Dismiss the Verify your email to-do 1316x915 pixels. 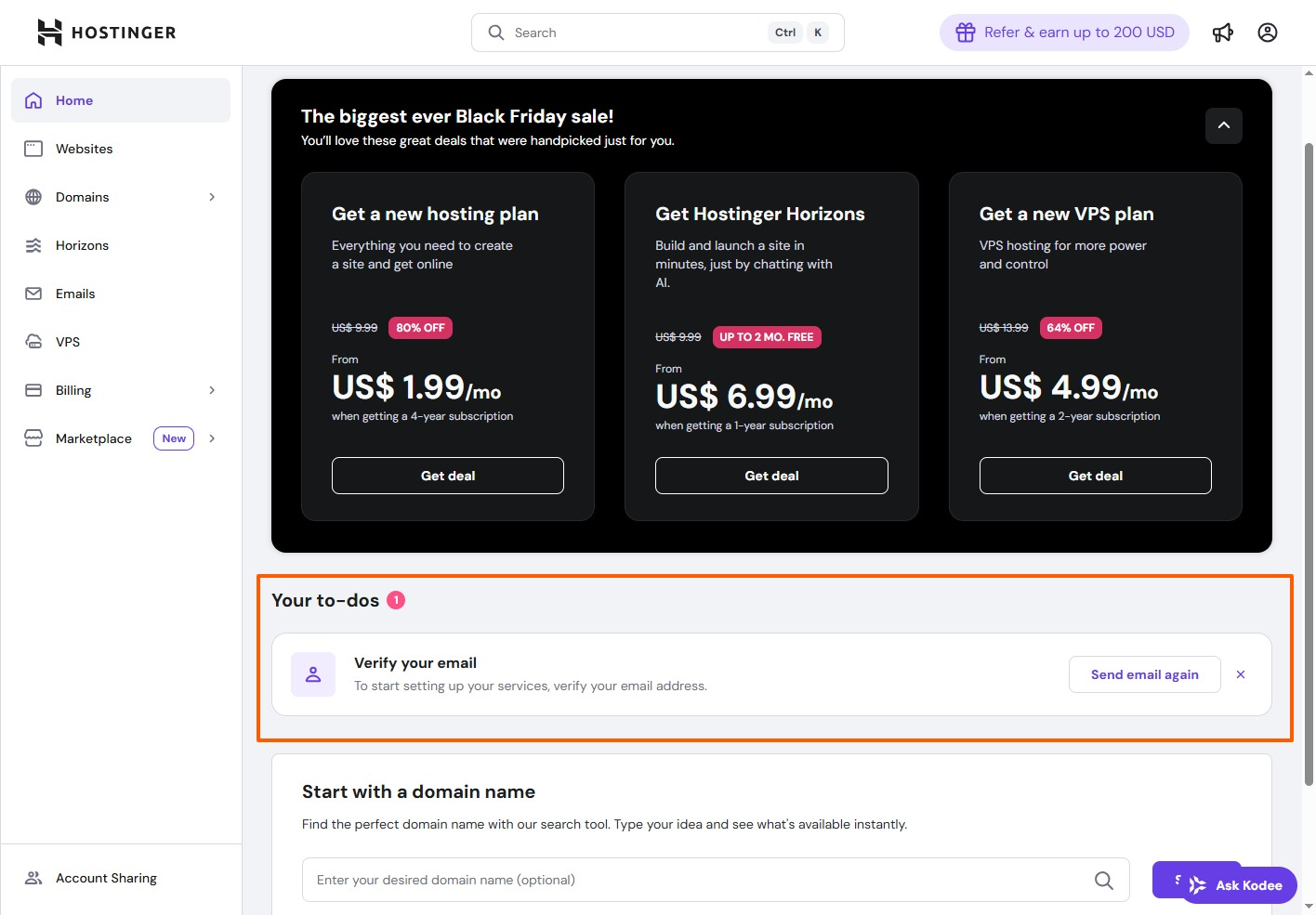(x=1241, y=674)
